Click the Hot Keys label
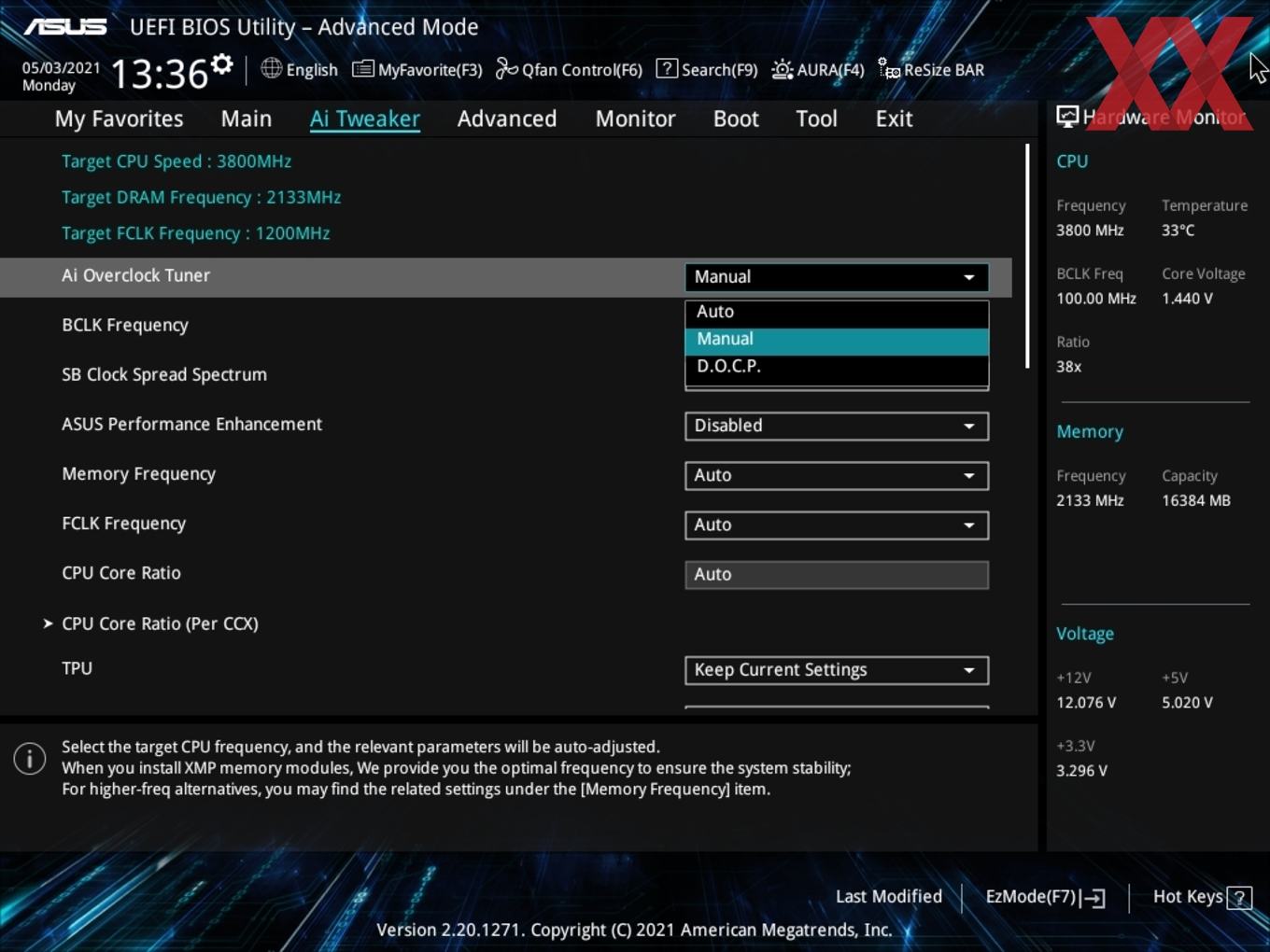Viewport: 1270px width, 952px height. [1188, 897]
